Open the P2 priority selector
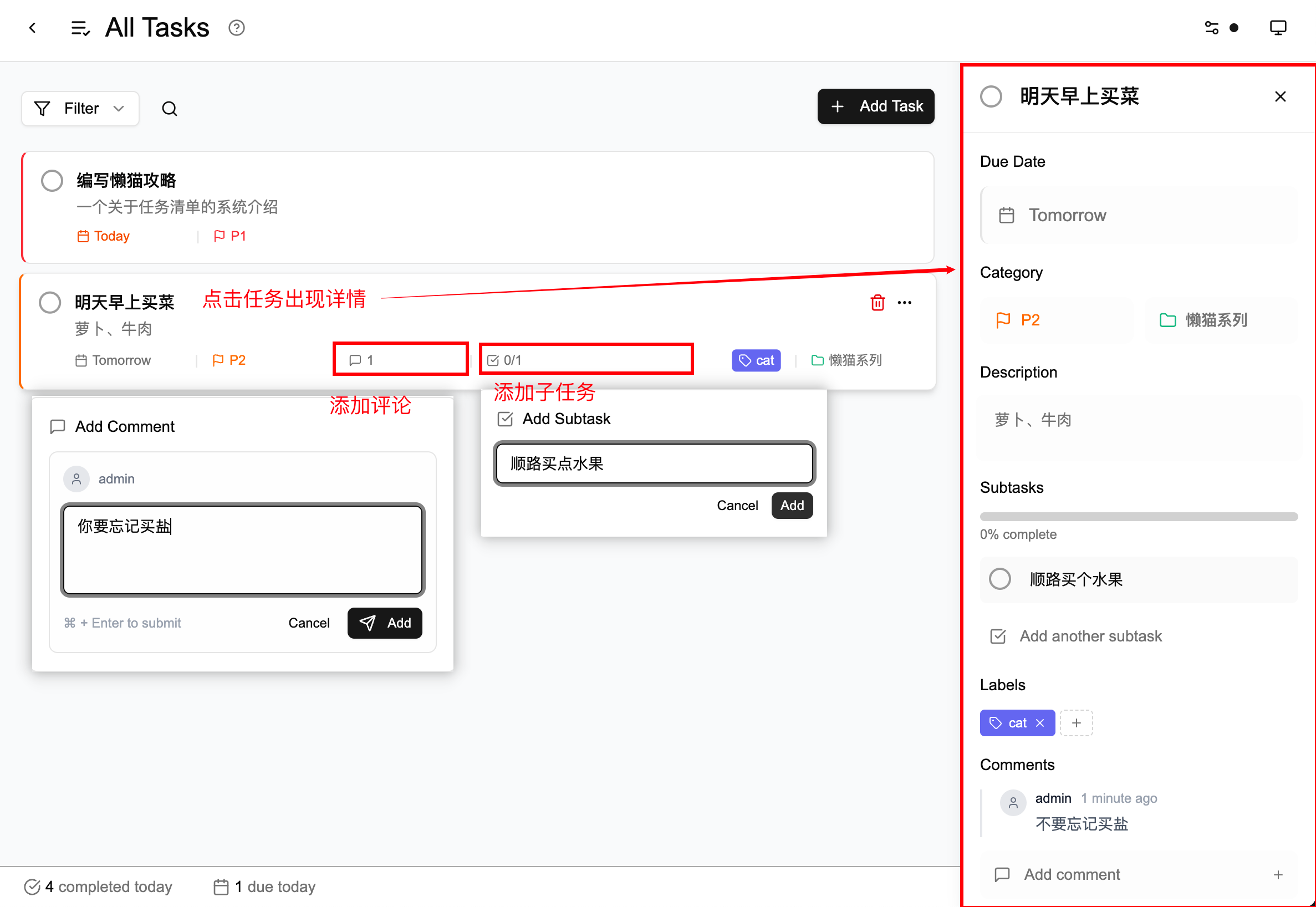1316x907 pixels. pos(1057,320)
